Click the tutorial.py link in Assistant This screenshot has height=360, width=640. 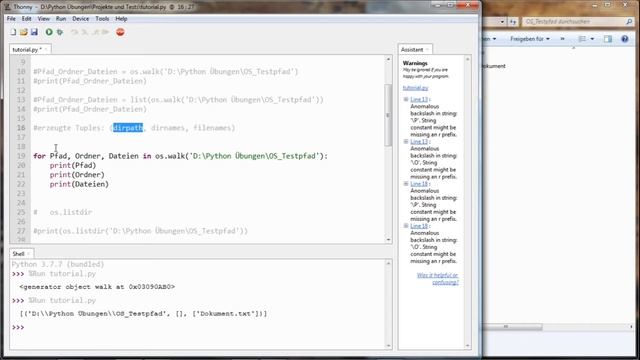[416, 88]
